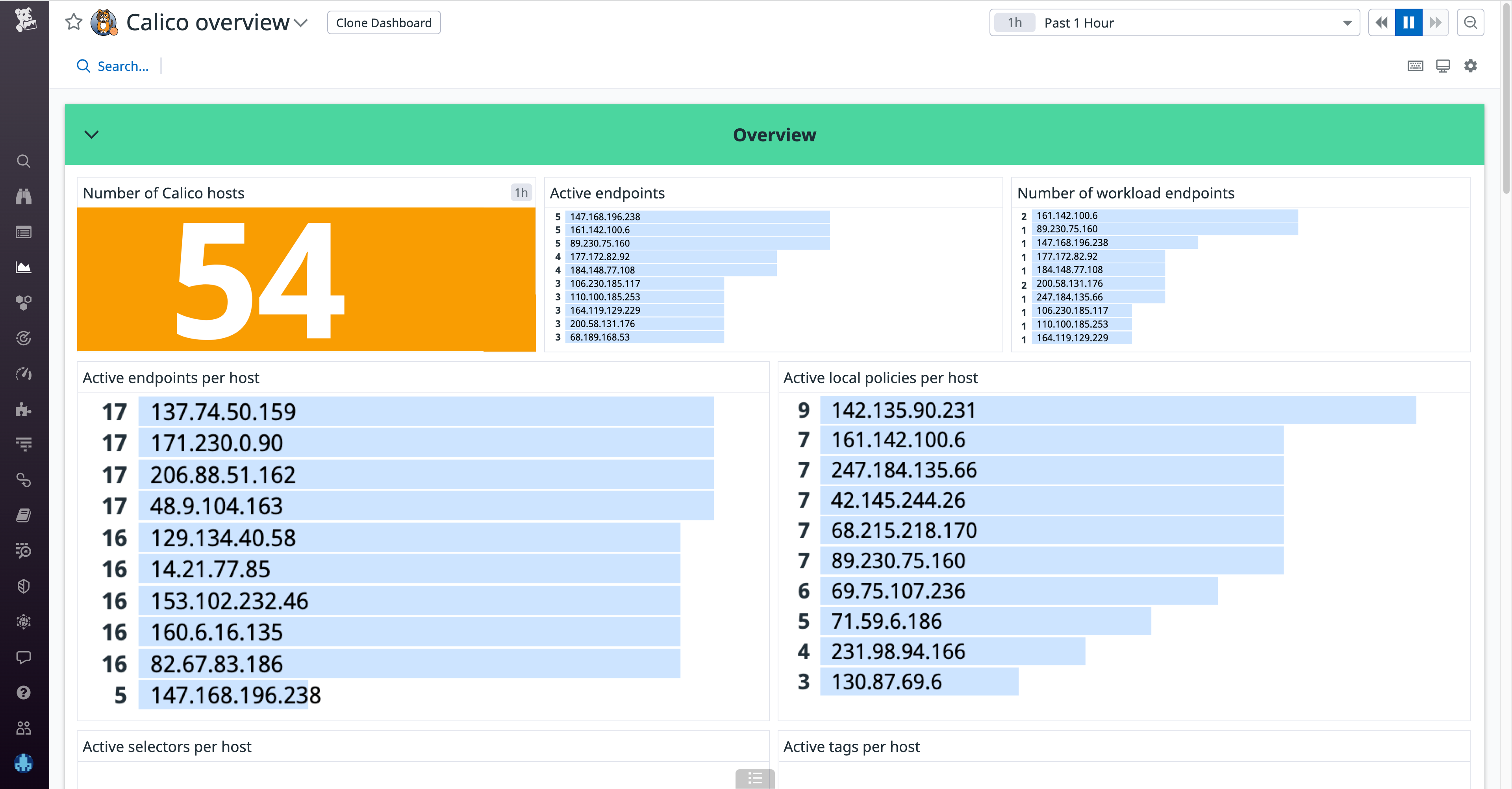This screenshot has height=789, width=1512.
Task: Open the Watchdog binoculars icon in sidebar
Action: pos(24,196)
